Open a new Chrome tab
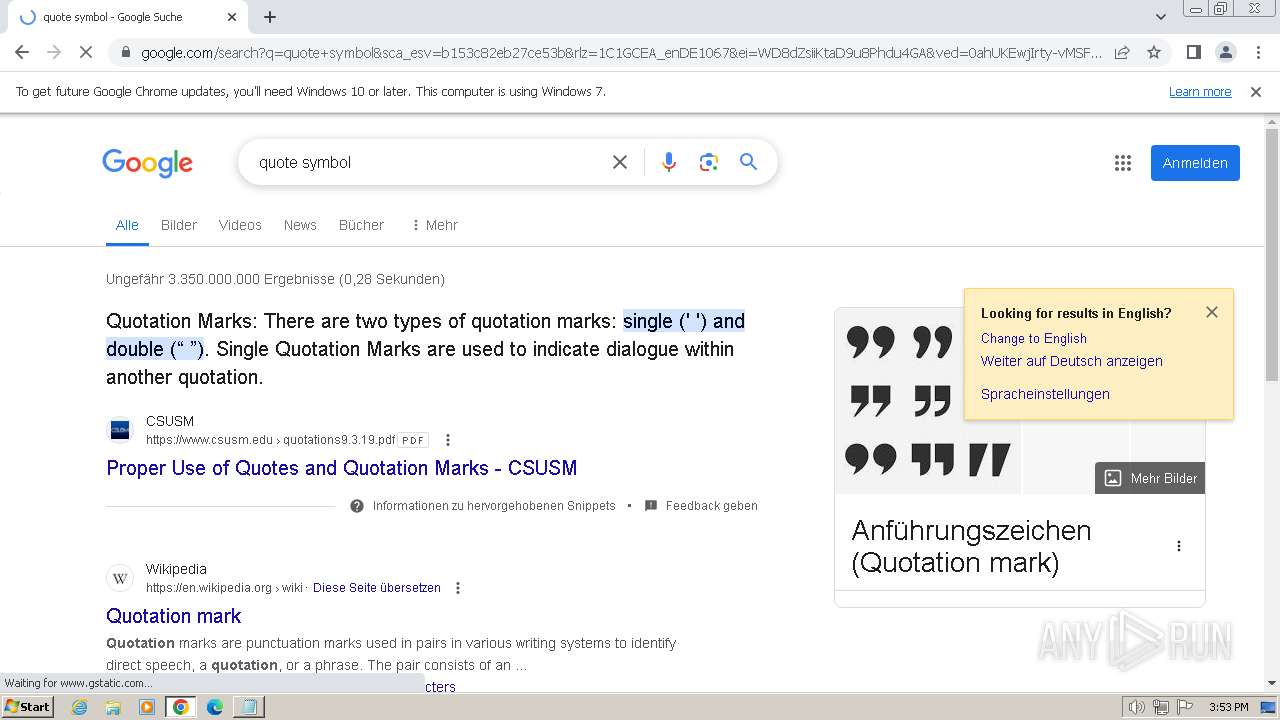 270,17
